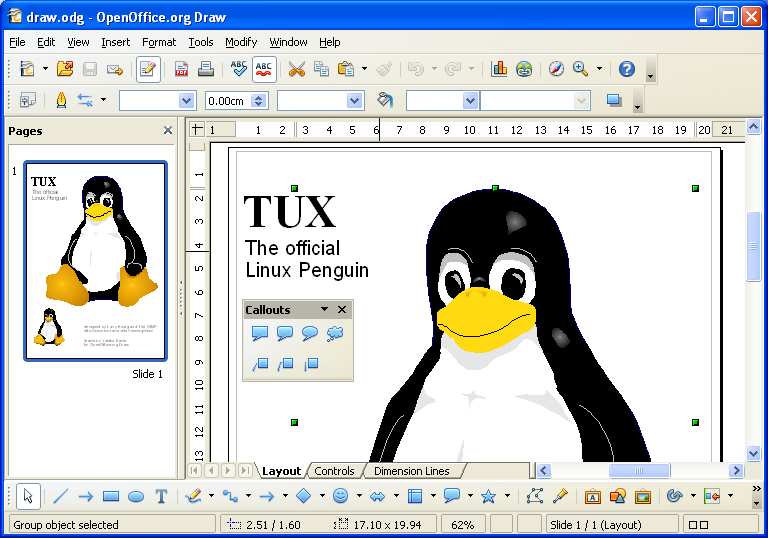Switch to the Dimension Lines tab
768x538 pixels.
[412, 471]
